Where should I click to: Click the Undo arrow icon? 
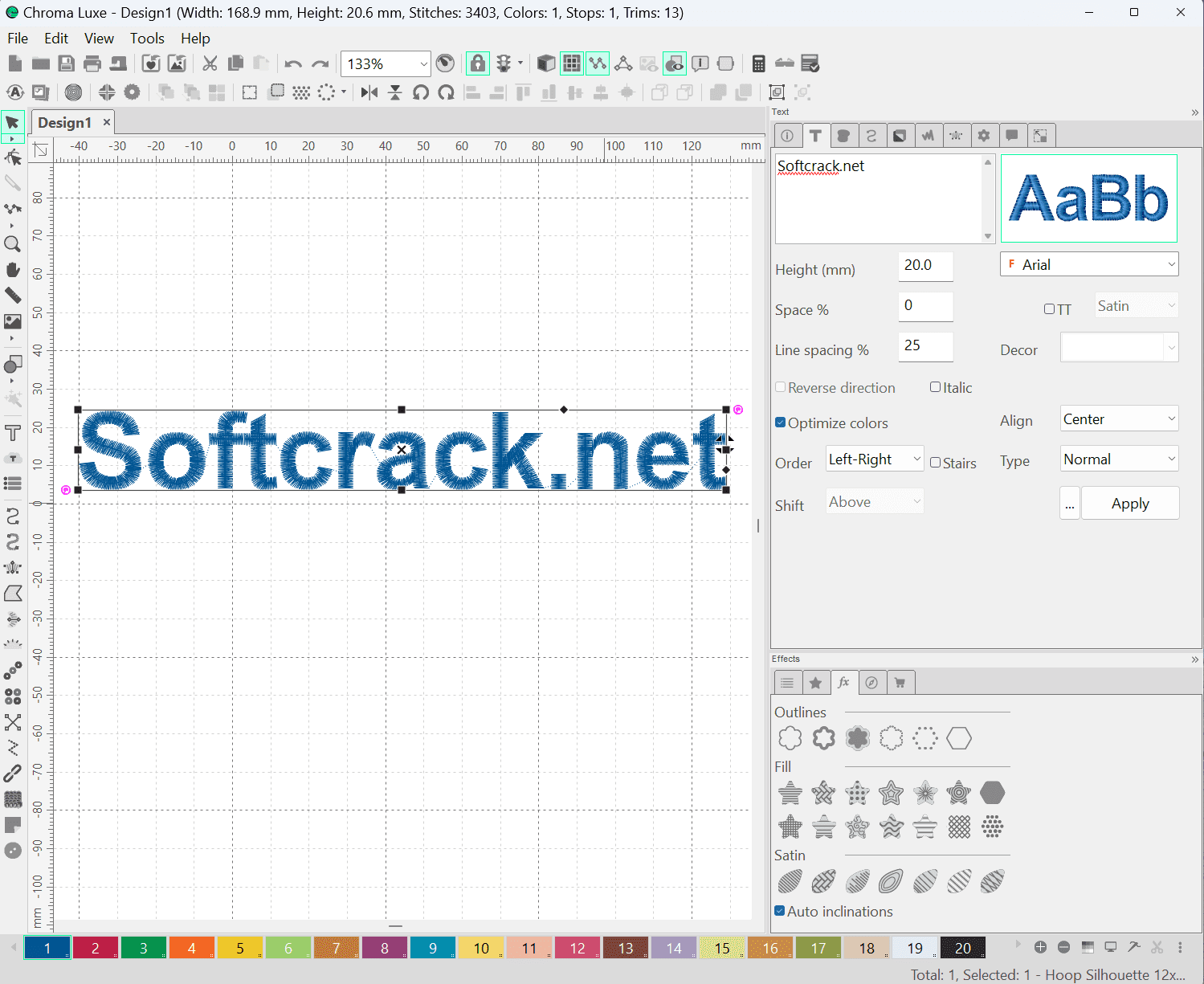[x=293, y=64]
